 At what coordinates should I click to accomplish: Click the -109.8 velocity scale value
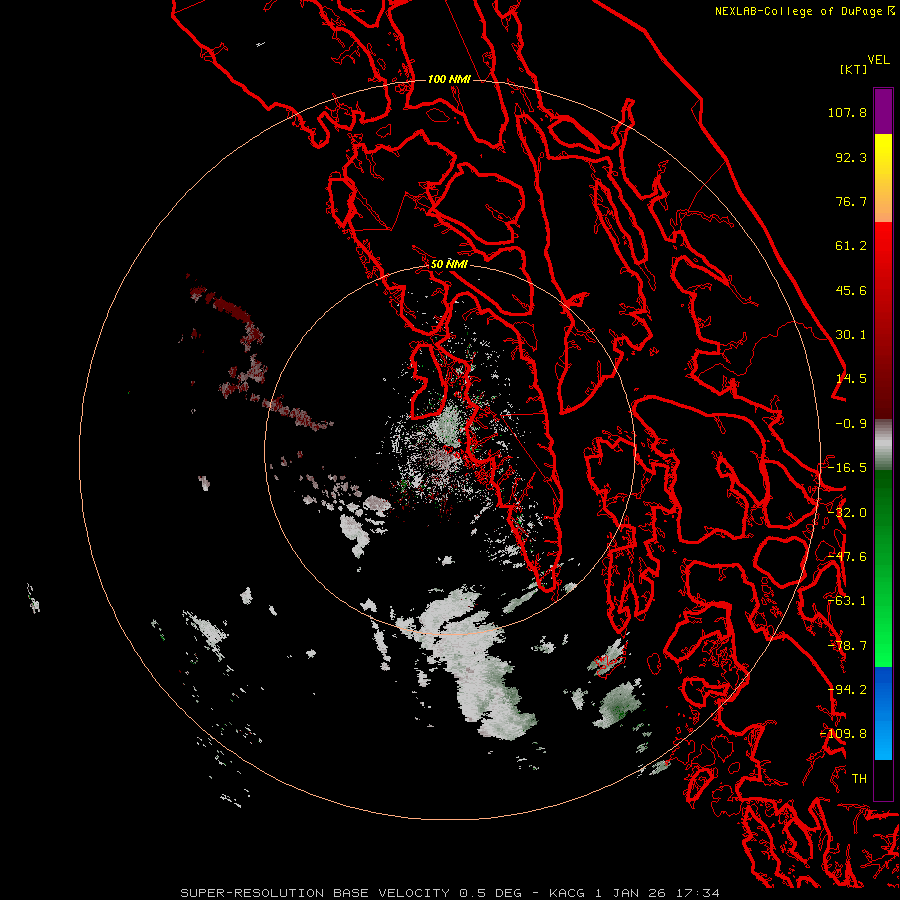844,734
